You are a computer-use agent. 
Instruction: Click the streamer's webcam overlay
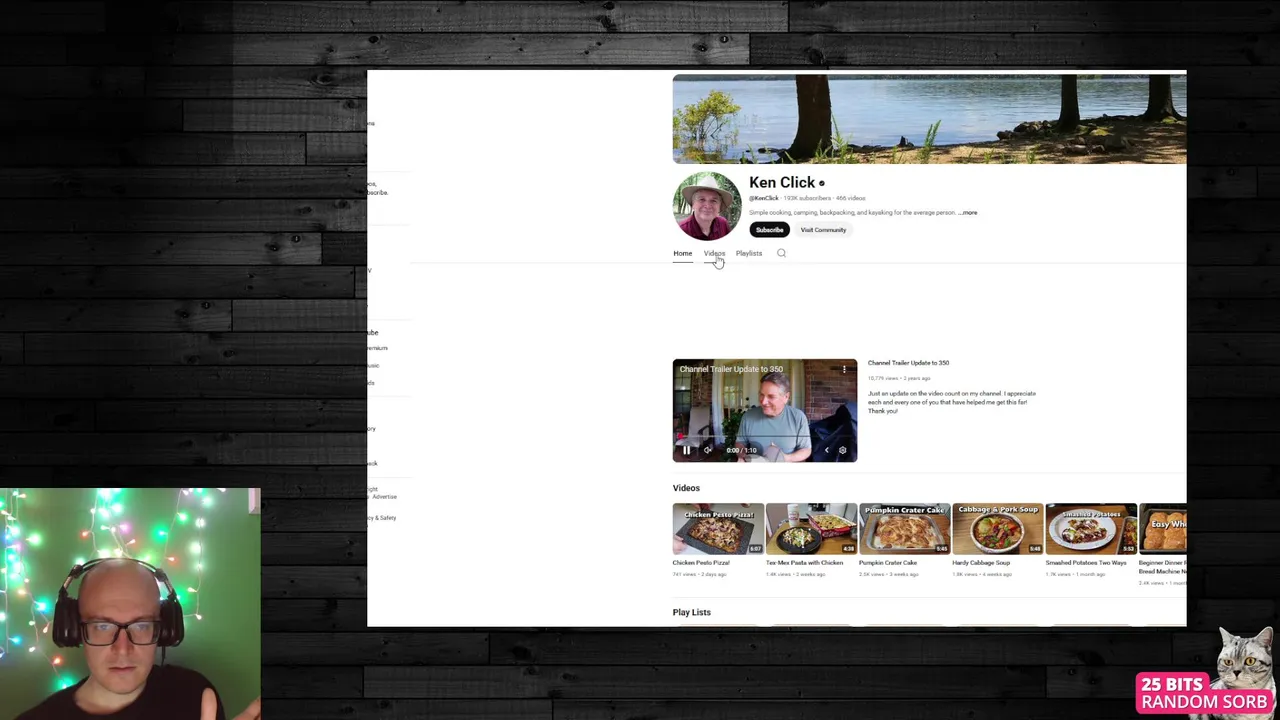point(130,604)
